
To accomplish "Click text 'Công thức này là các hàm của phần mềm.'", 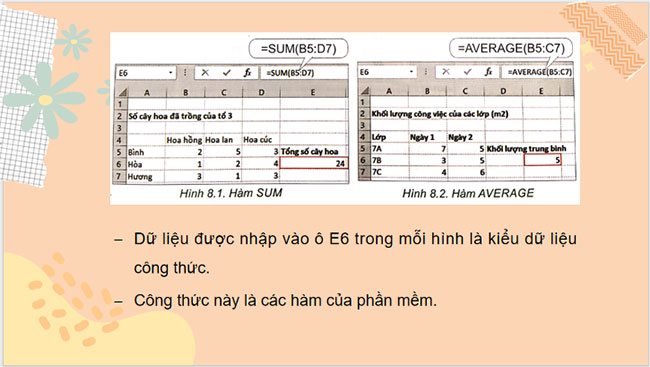I will click(x=285, y=300).
